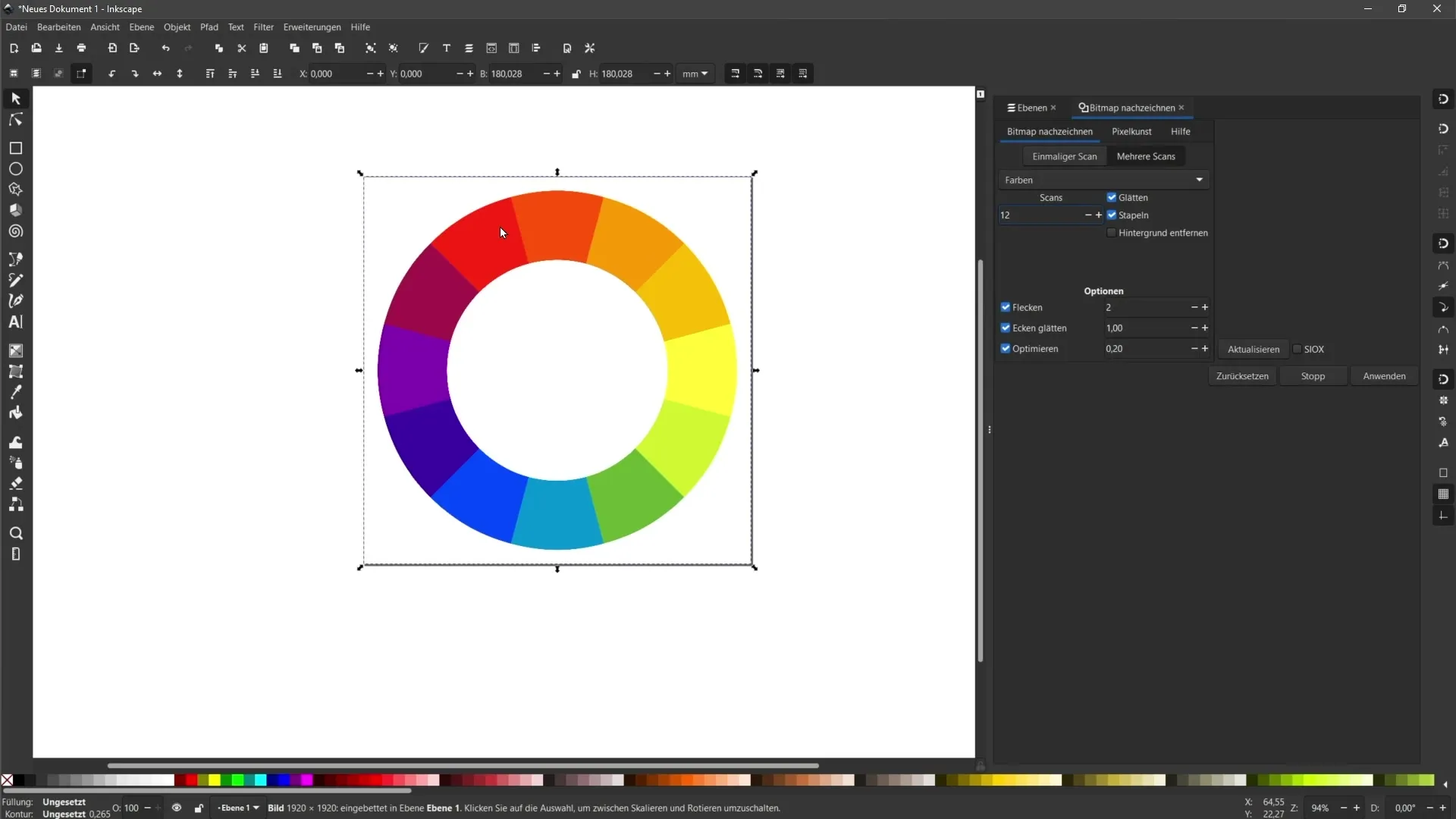The height and width of the screenshot is (819, 1456).
Task: Open the Farben dropdown menu
Action: 1100,180
